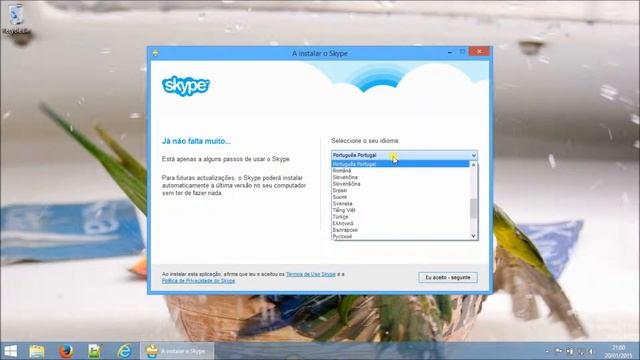
Task: Launch Firefox from the taskbar
Action: [66, 351]
